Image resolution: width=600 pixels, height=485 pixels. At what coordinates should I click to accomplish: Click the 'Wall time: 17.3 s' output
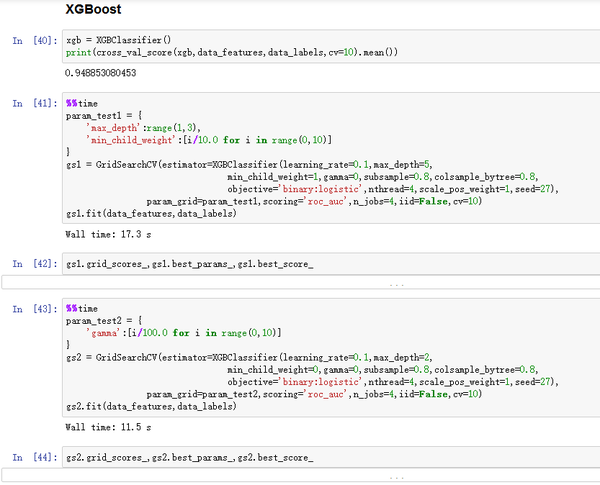pyautogui.click(x=108, y=234)
